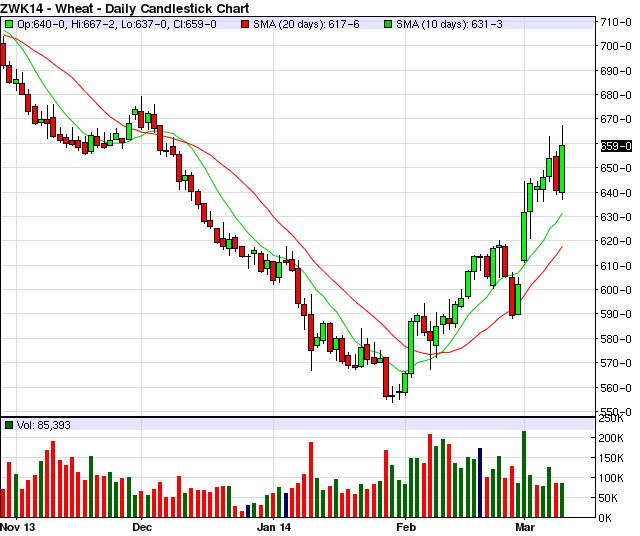Screen dimensions: 640x536
Task: Click the Mar date axis label
Action: pyautogui.click(x=525, y=527)
